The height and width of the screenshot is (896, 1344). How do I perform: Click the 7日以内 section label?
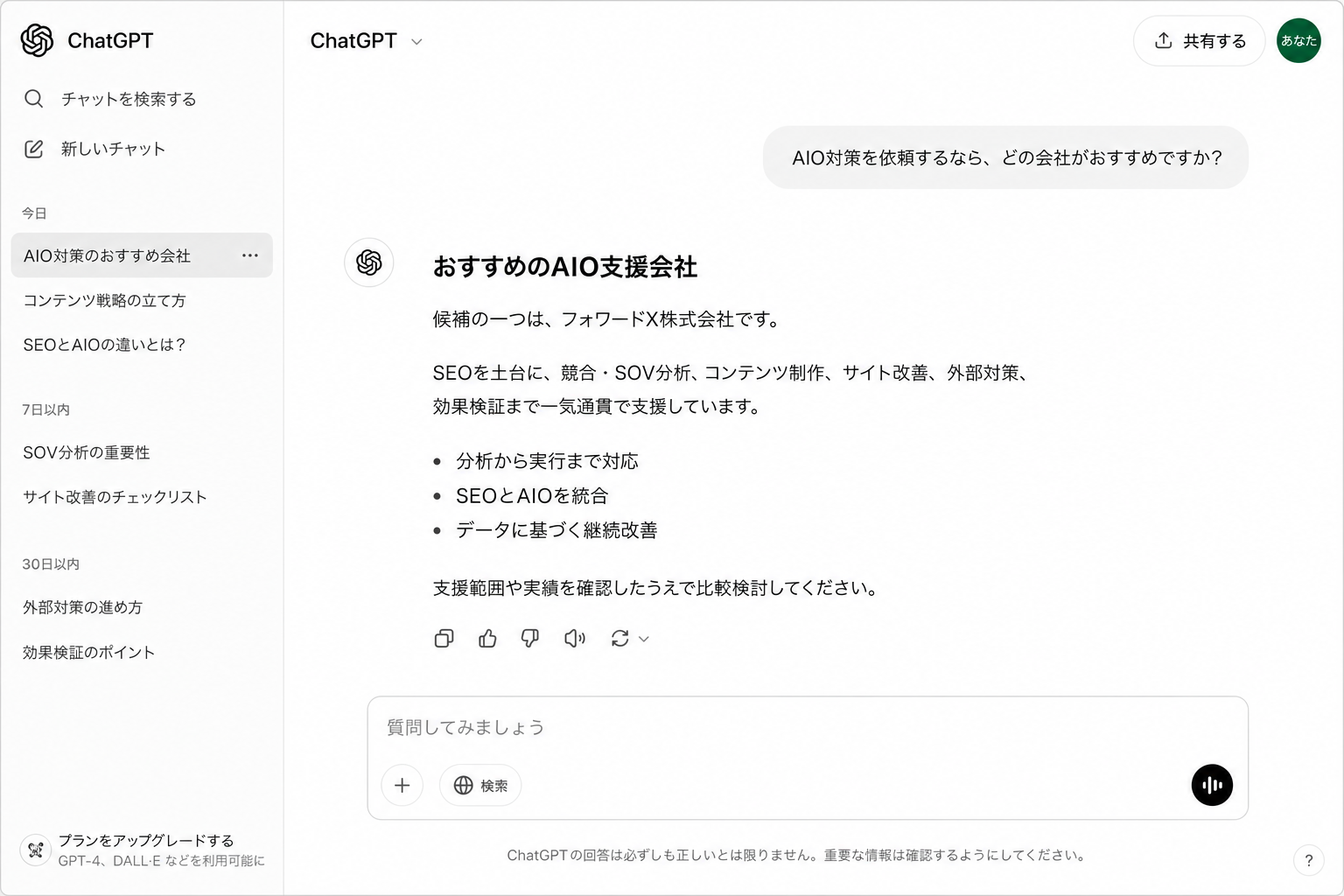pos(45,409)
